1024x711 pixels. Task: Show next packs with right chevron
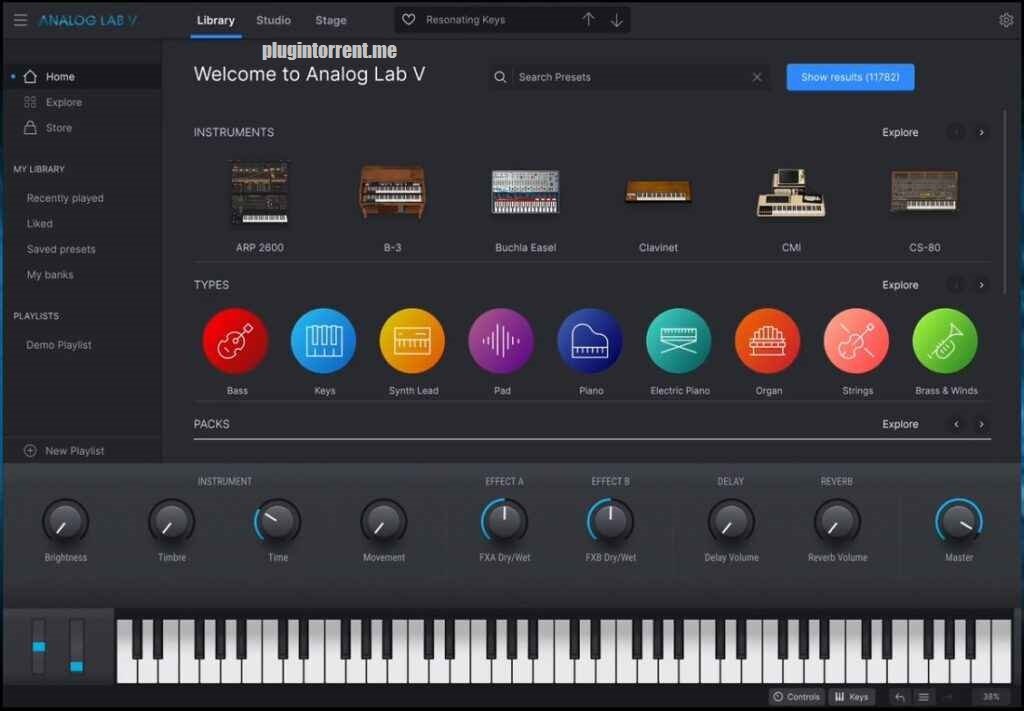coord(981,424)
